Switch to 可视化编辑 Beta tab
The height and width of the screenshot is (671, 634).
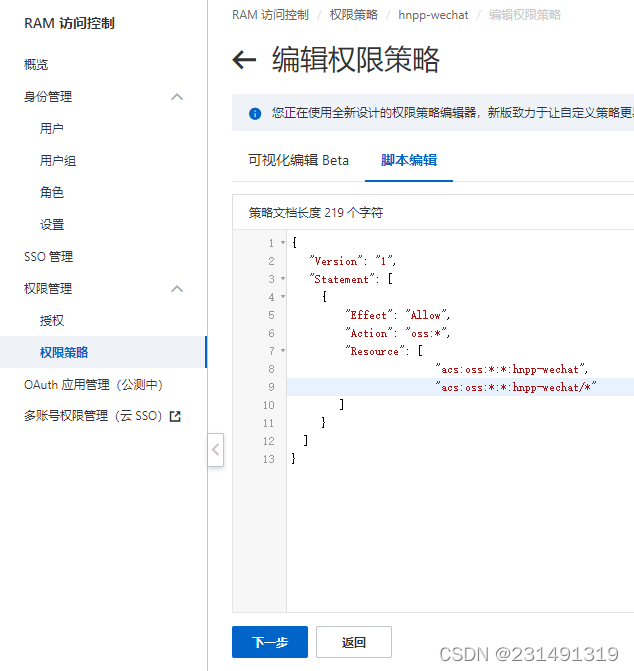coord(298,160)
